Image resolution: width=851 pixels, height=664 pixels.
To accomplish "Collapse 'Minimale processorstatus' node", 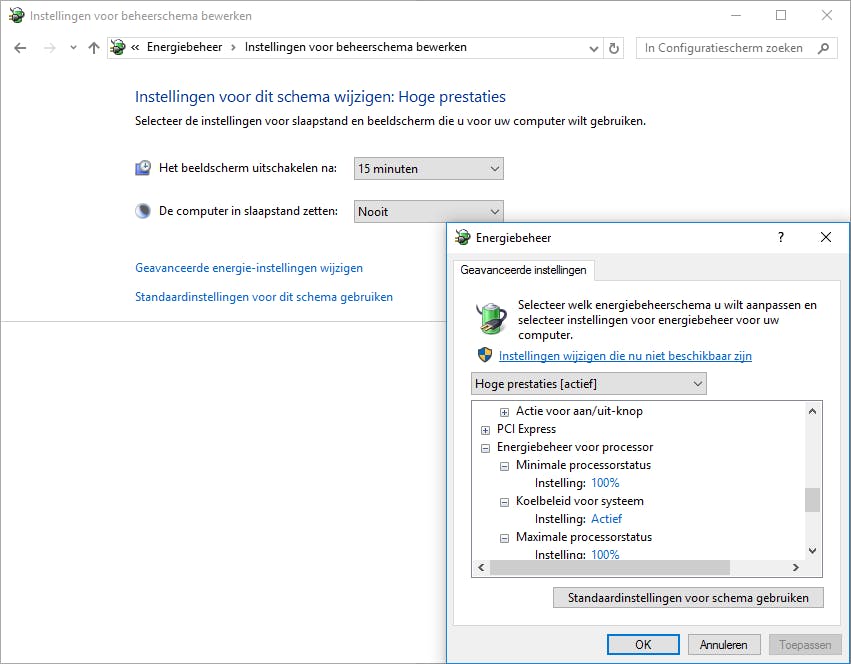I will click(504, 466).
